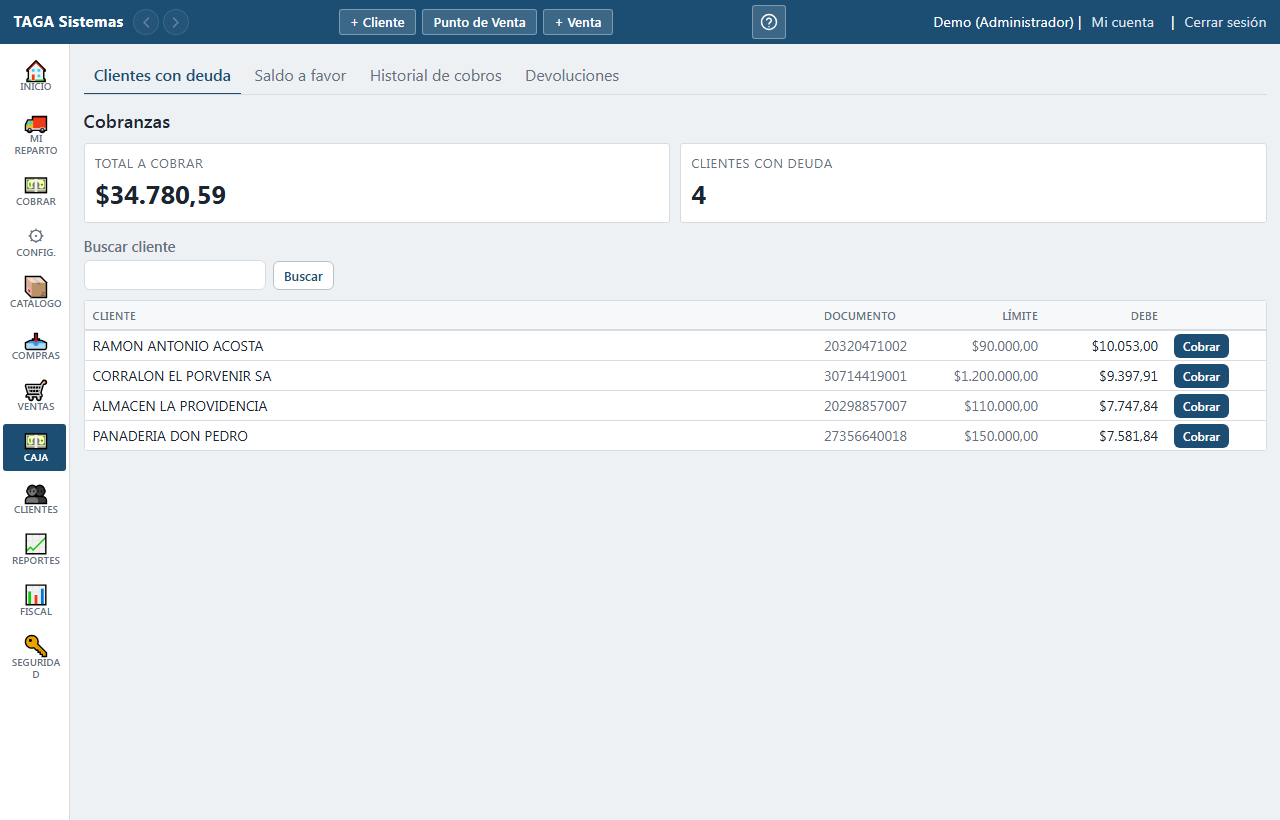Open Punto de Venta button

pos(479,22)
